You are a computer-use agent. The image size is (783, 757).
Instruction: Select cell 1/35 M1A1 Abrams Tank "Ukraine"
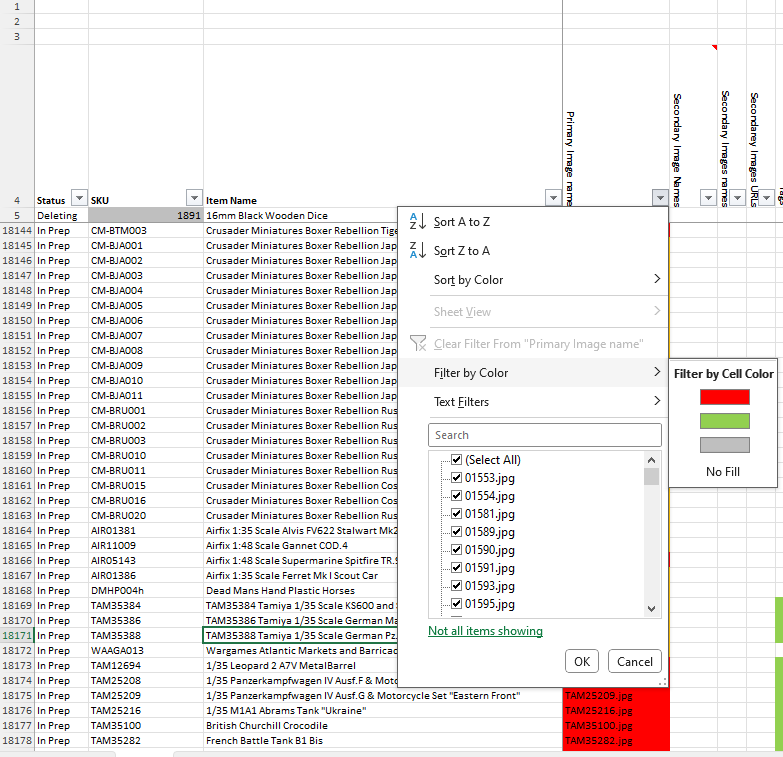(x=383, y=710)
